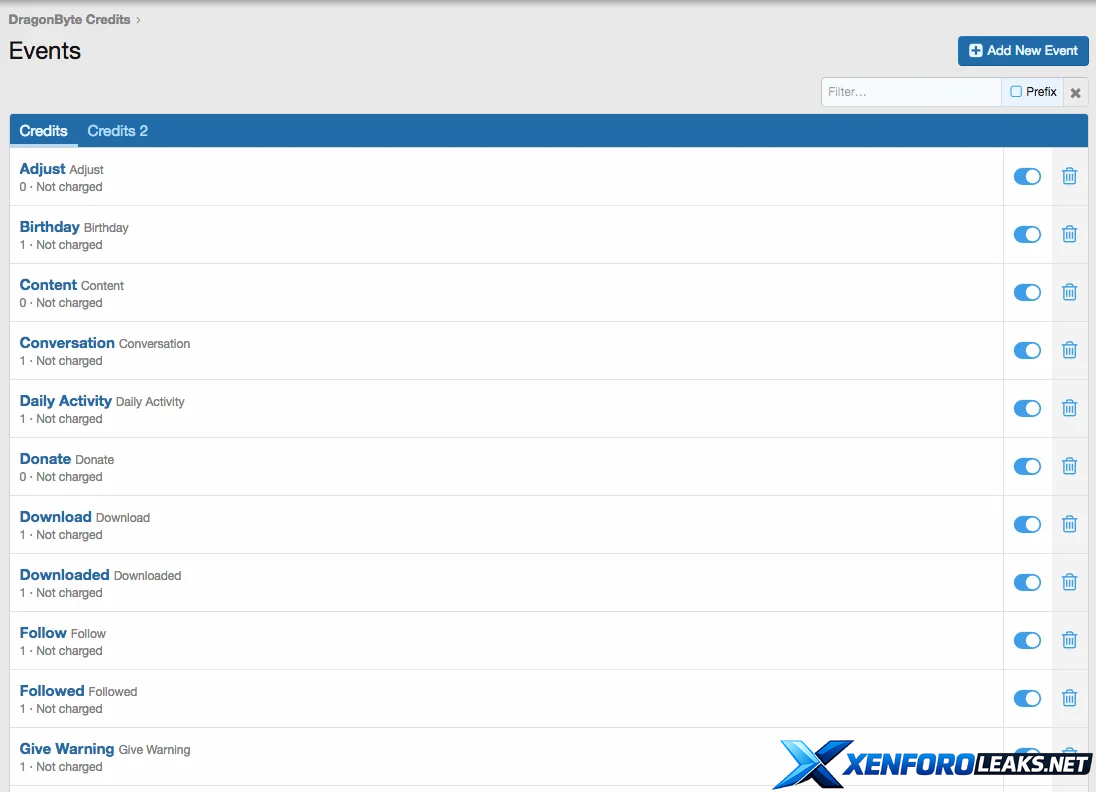The height and width of the screenshot is (792, 1096).
Task: Click trash icon beside Daily Activity
Action: 1069,408
